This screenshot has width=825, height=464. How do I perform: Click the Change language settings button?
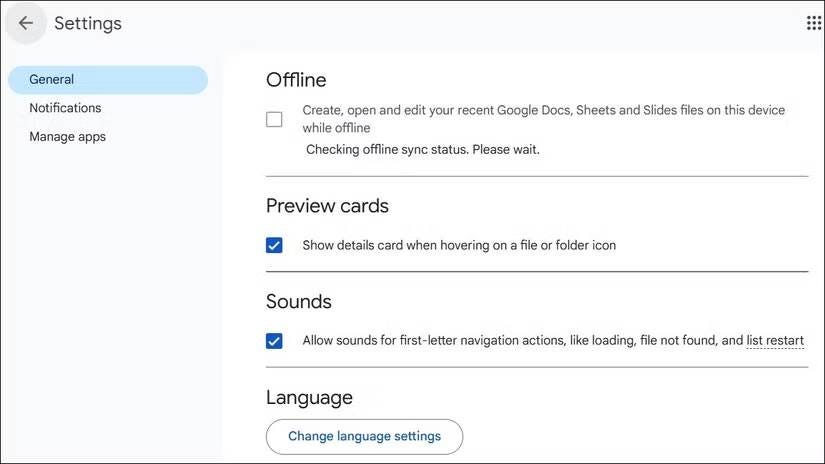(x=364, y=436)
